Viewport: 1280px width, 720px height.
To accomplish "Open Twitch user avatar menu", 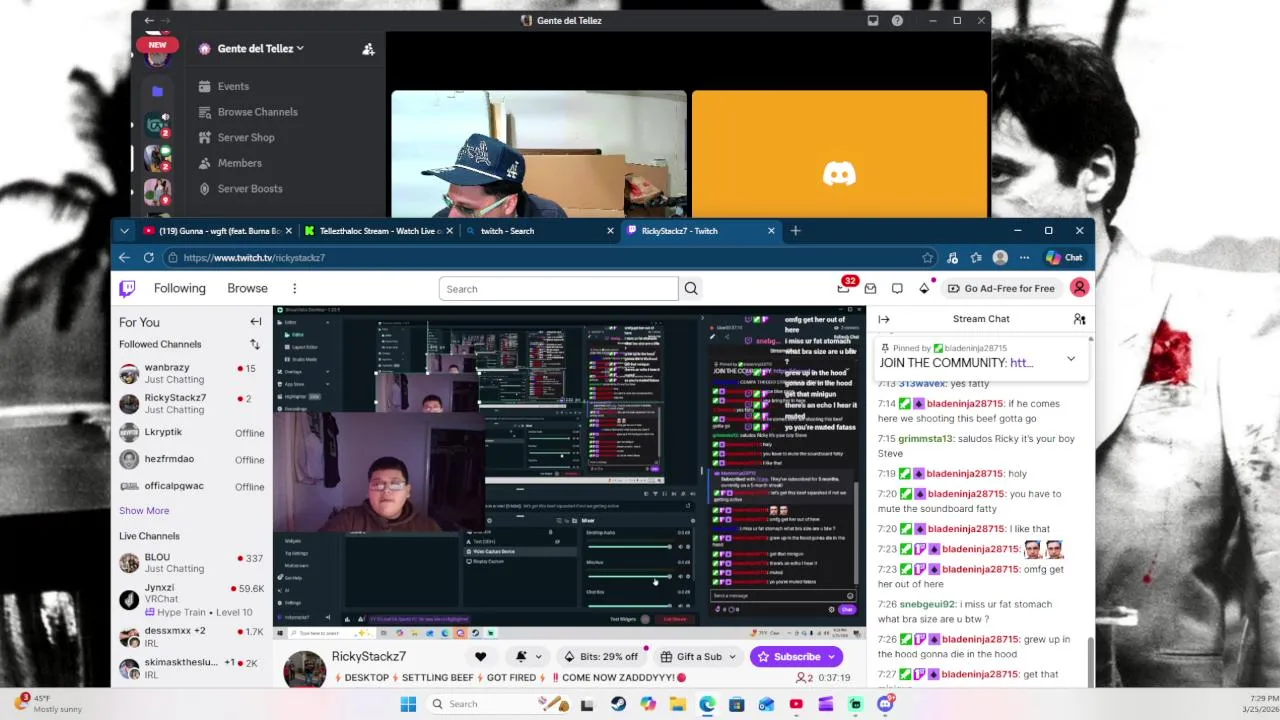I will coord(1079,288).
